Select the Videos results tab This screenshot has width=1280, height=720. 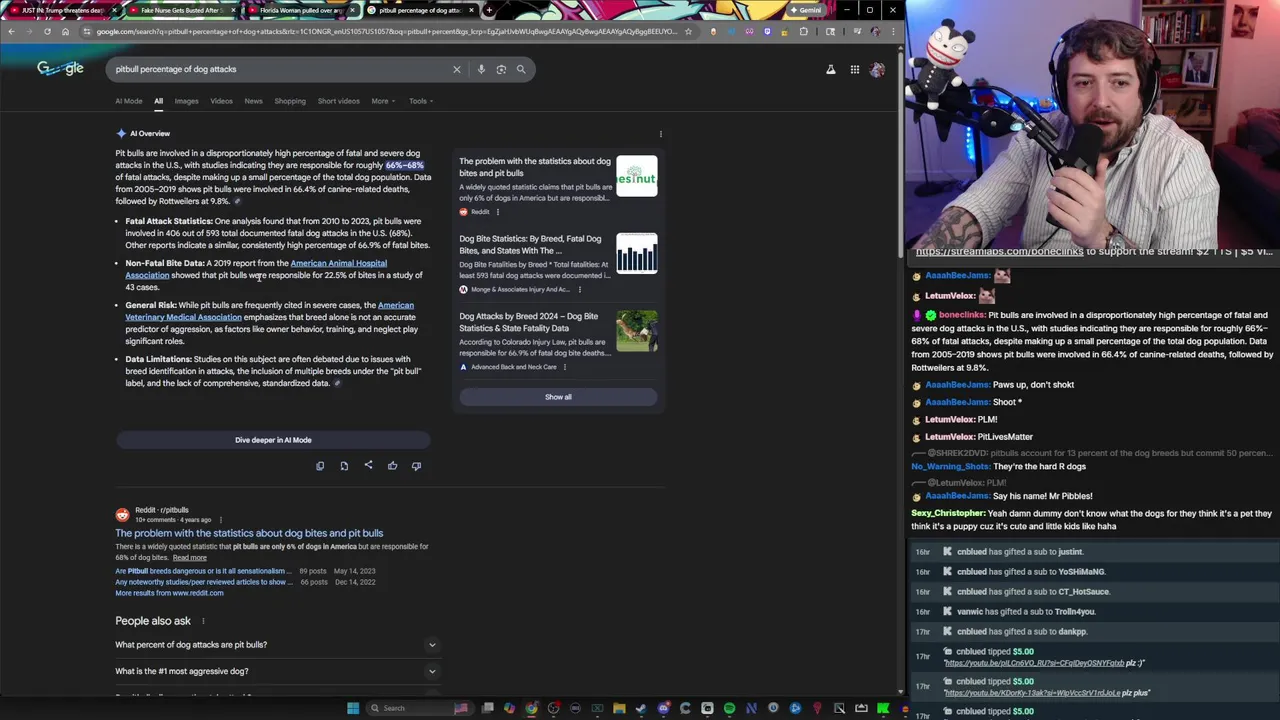click(x=221, y=101)
